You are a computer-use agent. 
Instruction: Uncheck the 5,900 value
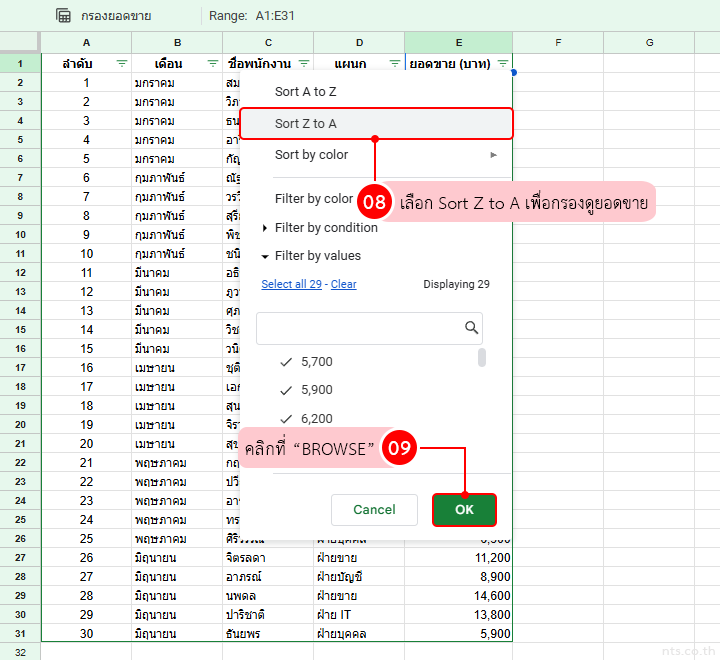[x=286, y=390]
